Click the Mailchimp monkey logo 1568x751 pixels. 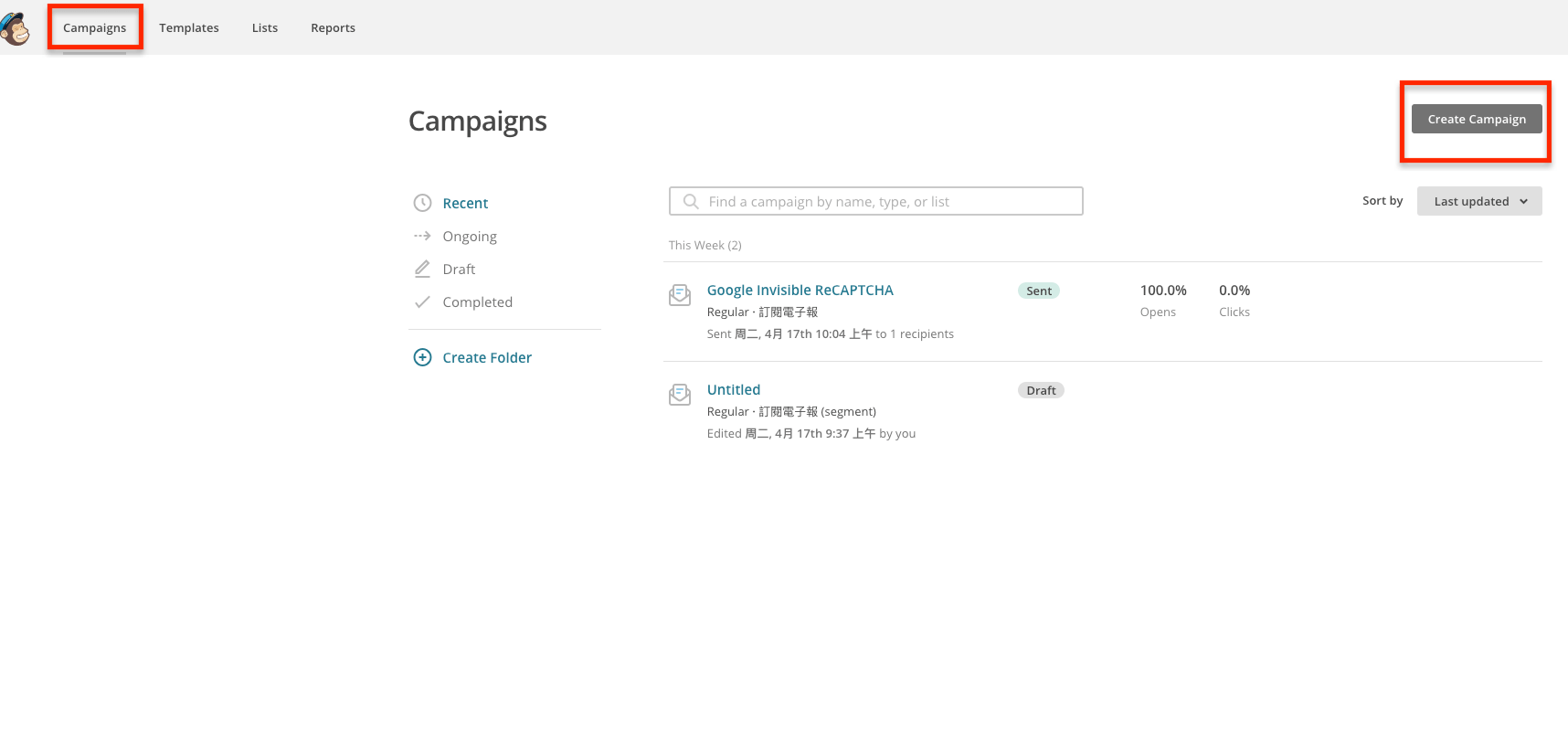pos(16,27)
